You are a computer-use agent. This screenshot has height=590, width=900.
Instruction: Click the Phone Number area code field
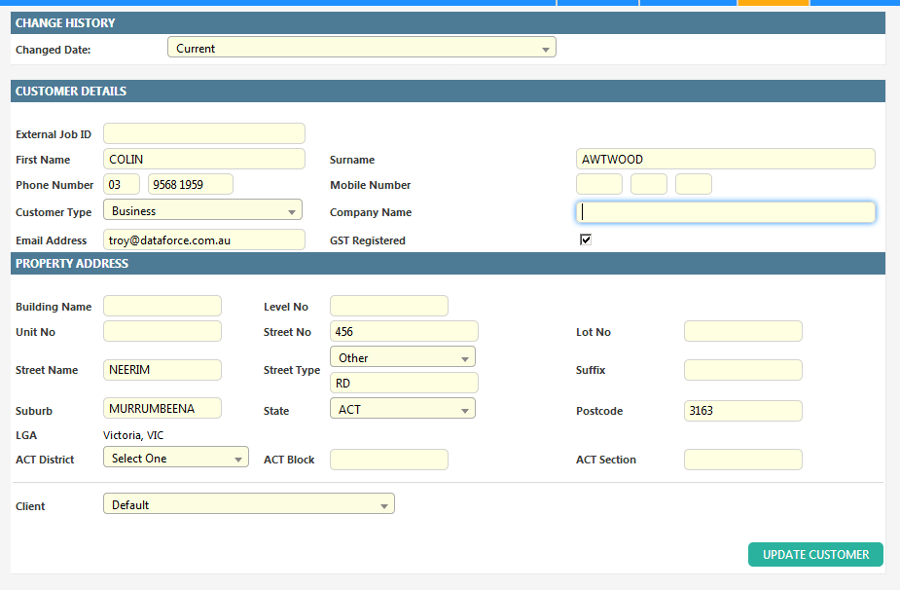coord(122,184)
